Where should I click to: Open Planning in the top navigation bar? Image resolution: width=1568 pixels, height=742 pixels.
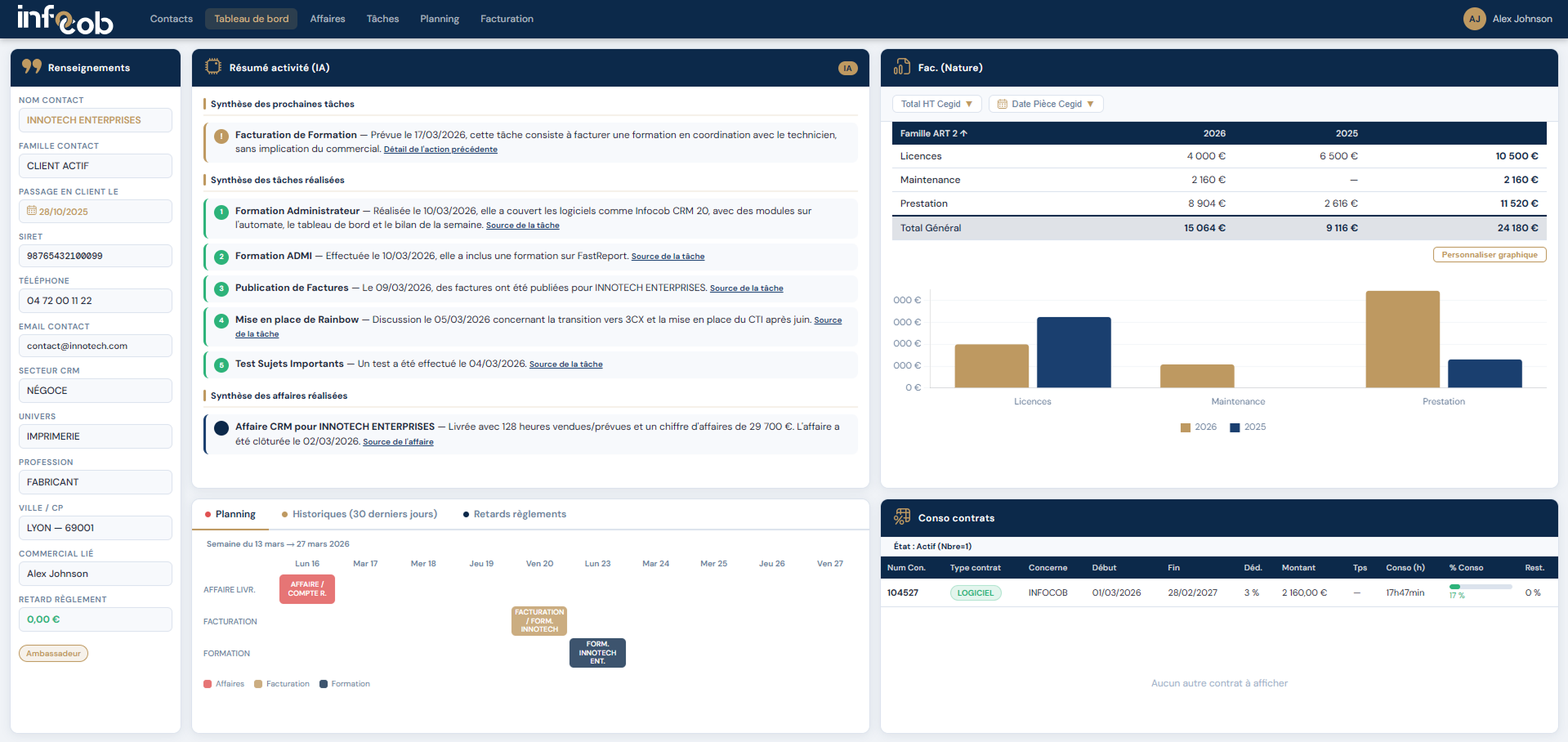click(x=440, y=19)
